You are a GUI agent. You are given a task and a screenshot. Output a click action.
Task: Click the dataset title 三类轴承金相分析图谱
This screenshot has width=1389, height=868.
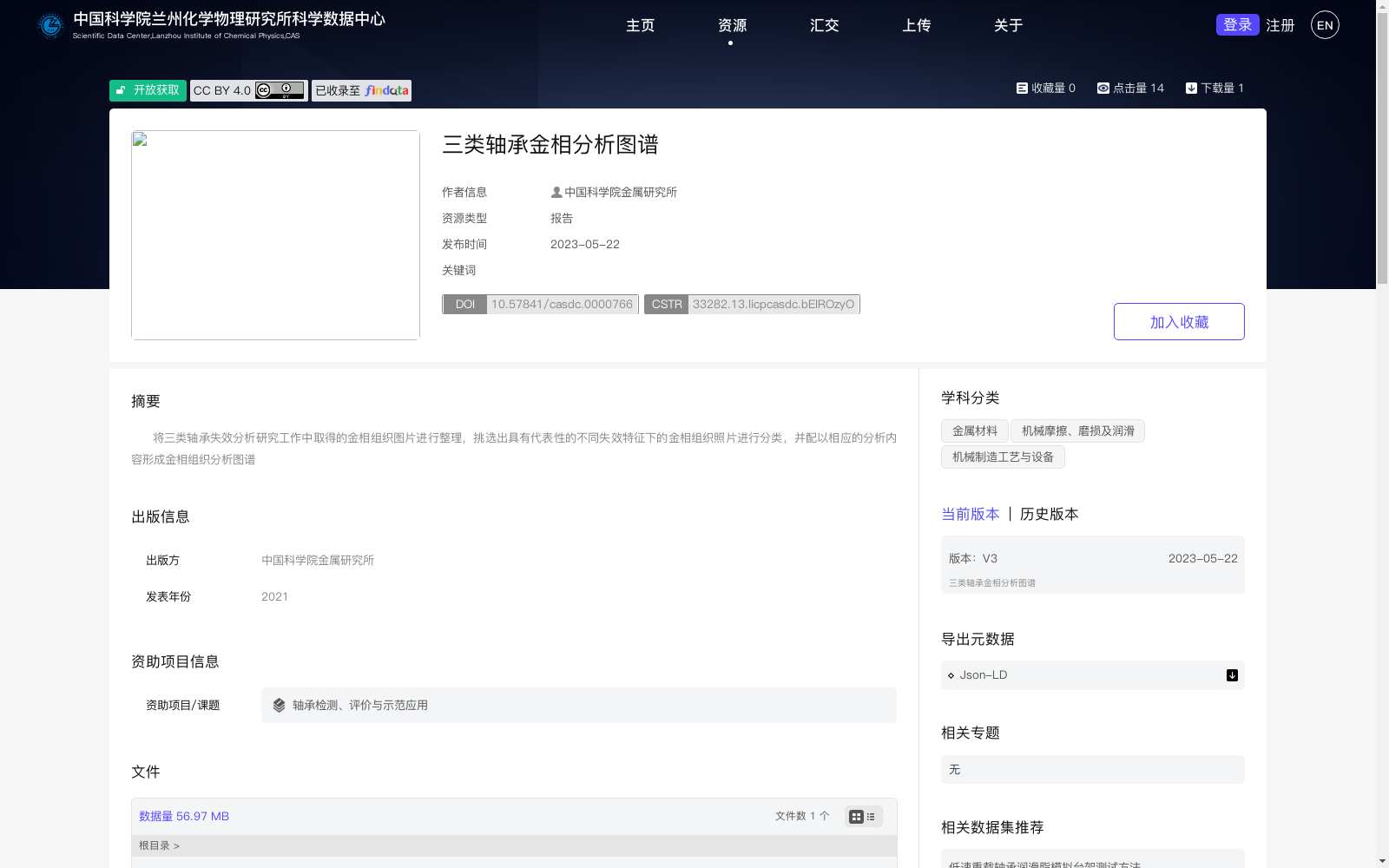[550, 144]
